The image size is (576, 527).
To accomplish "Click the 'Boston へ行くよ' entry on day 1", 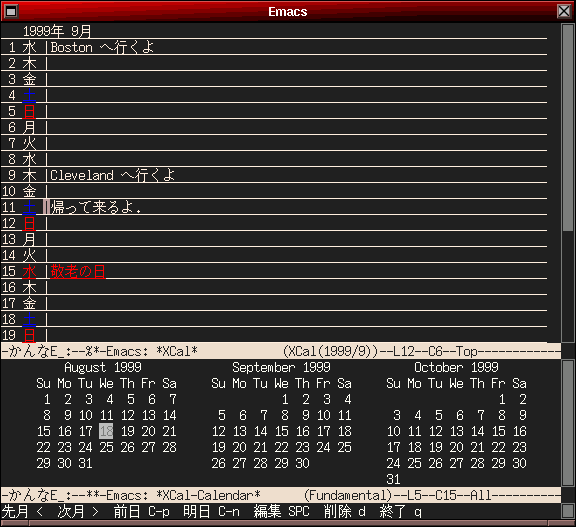I will (x=102, y=47).
